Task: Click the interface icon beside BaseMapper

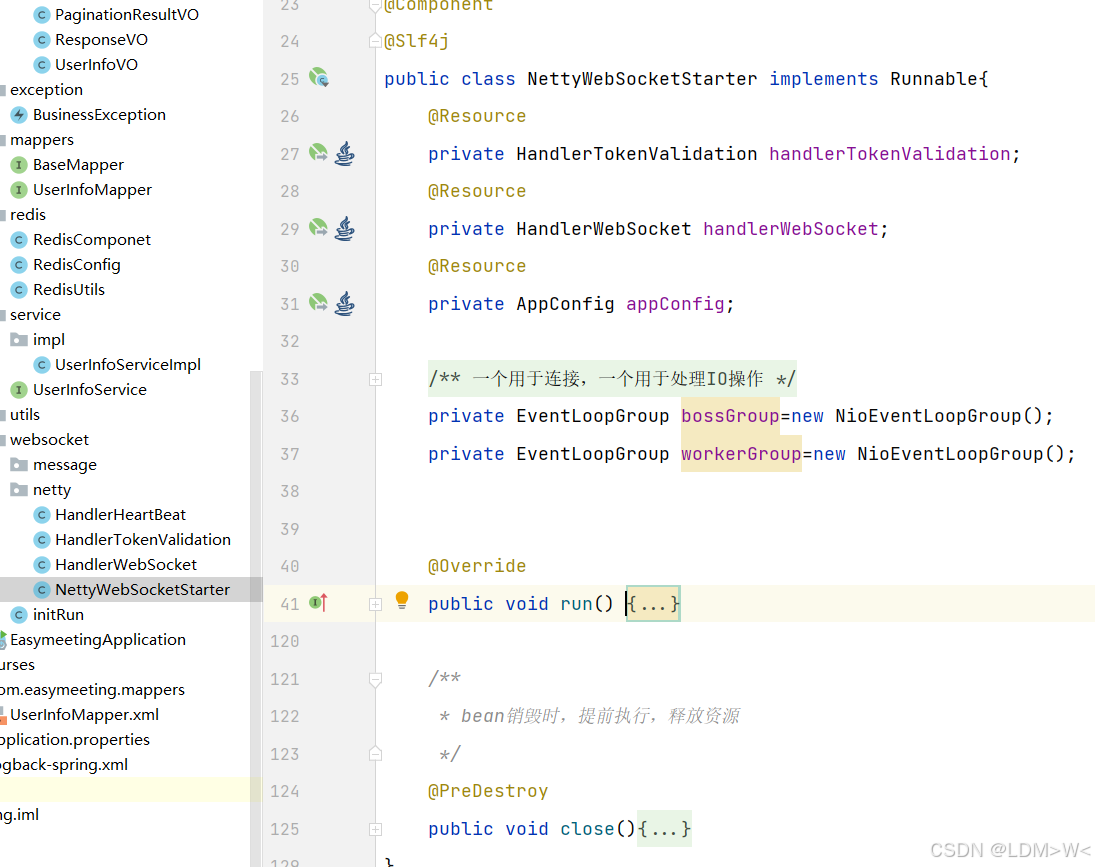Action: coord(20,165)
